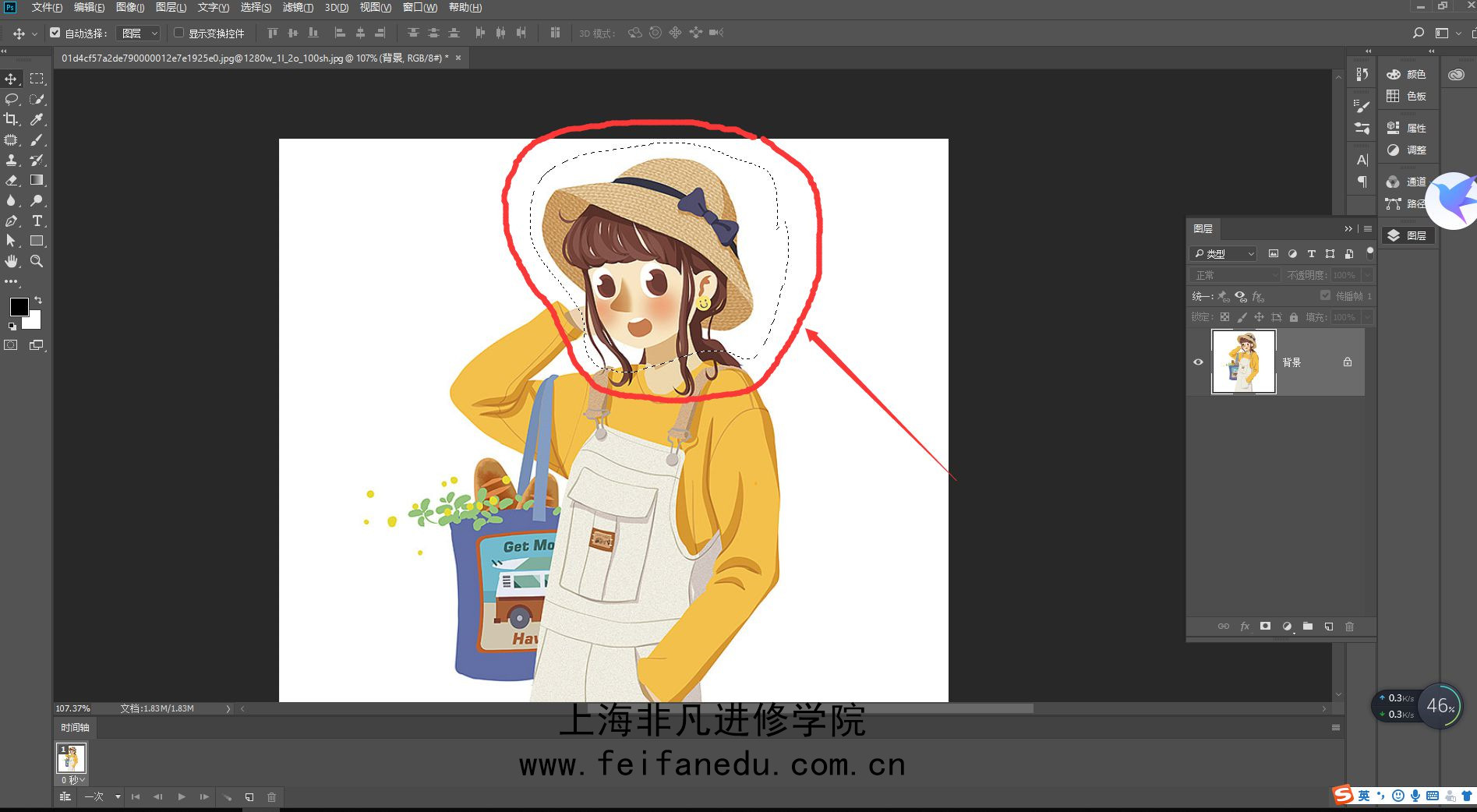This screenshot has height=812, width=1477.
Task: Select the Zoom tool
Action: tap(37, 261)
